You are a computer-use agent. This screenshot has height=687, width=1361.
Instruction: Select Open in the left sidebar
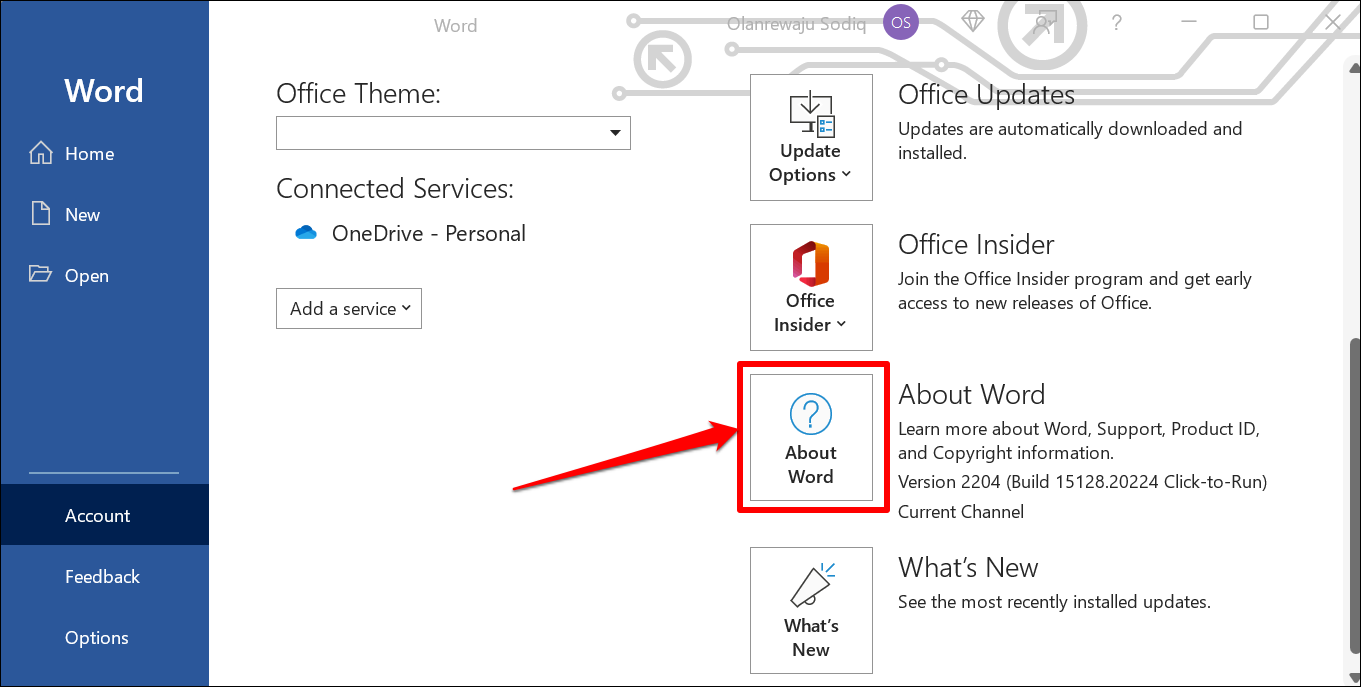[x=86, y=276]
